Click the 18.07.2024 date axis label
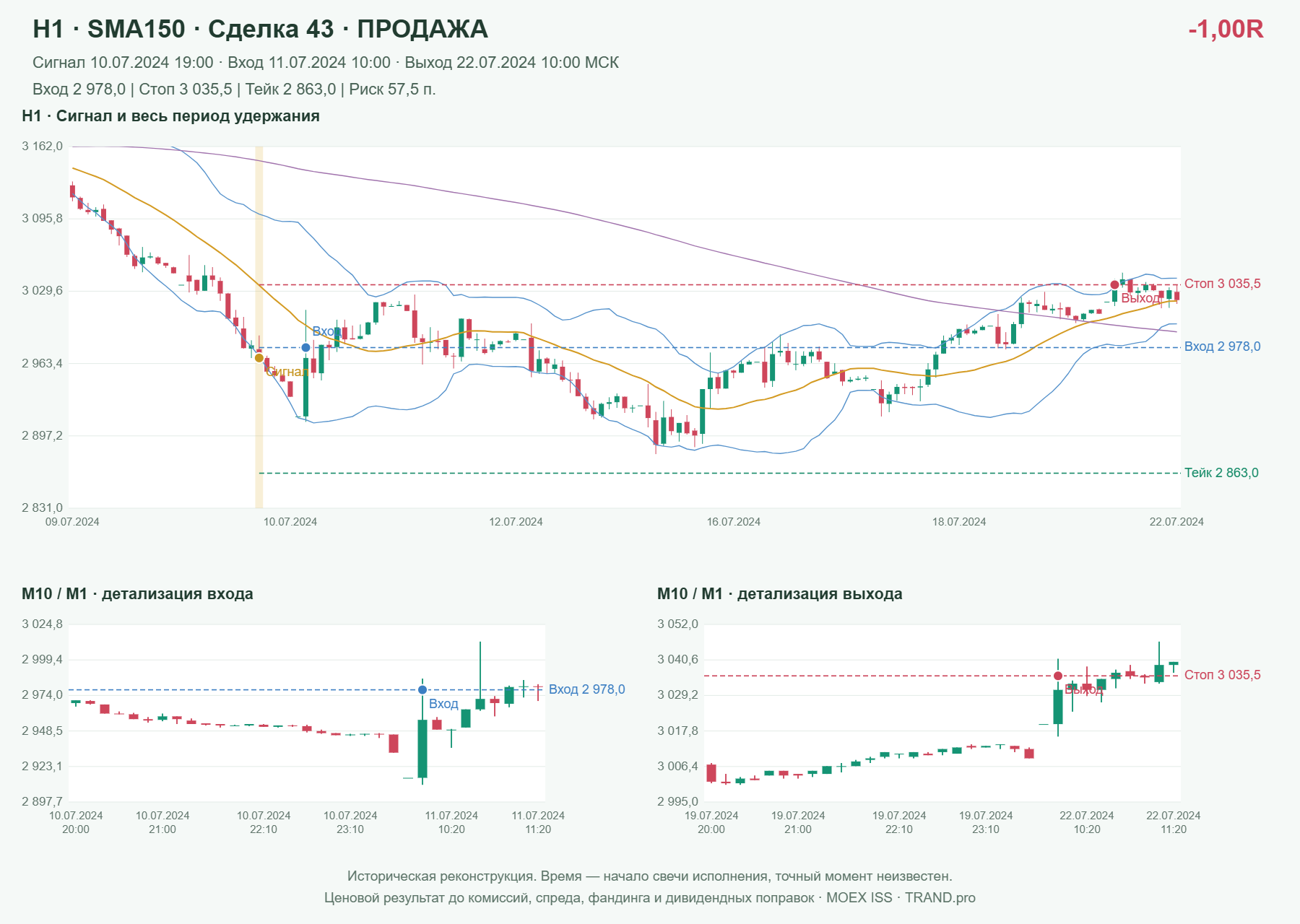This screenshot has width=1300, height=924. [959, 522]
